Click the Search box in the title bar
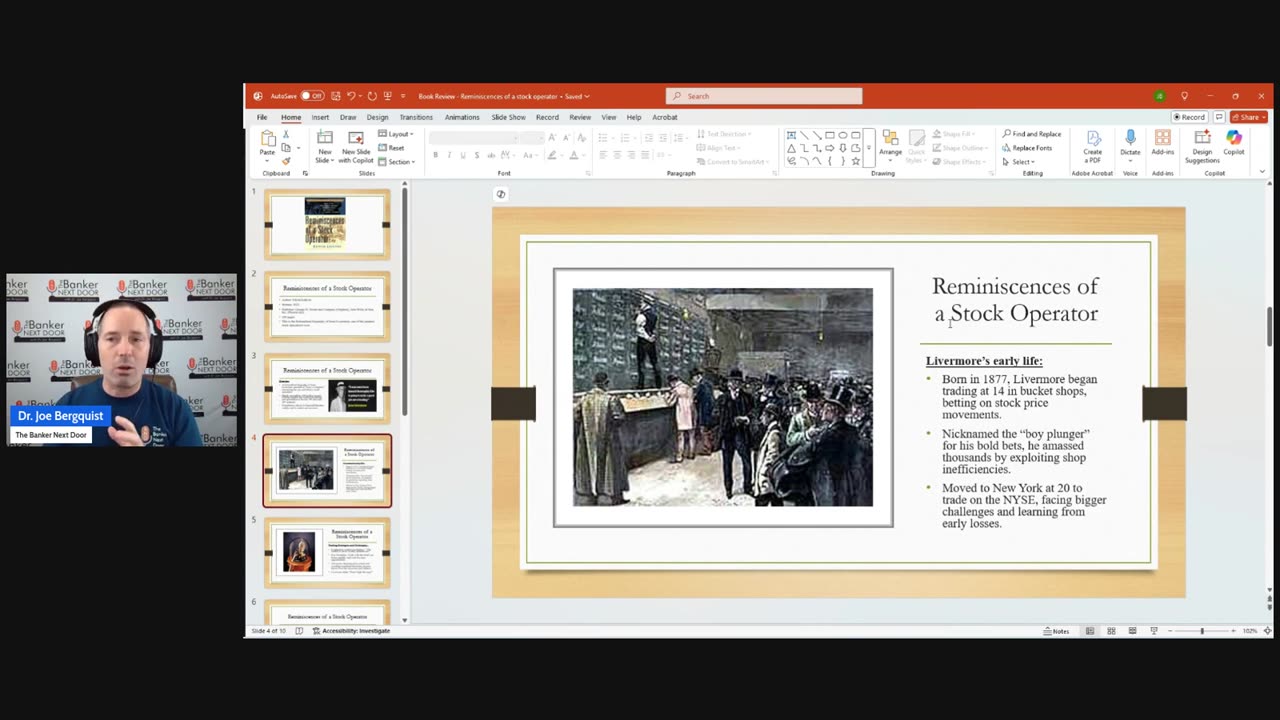1280x720 pixels. pyautogui.click(x=764, y=96)
